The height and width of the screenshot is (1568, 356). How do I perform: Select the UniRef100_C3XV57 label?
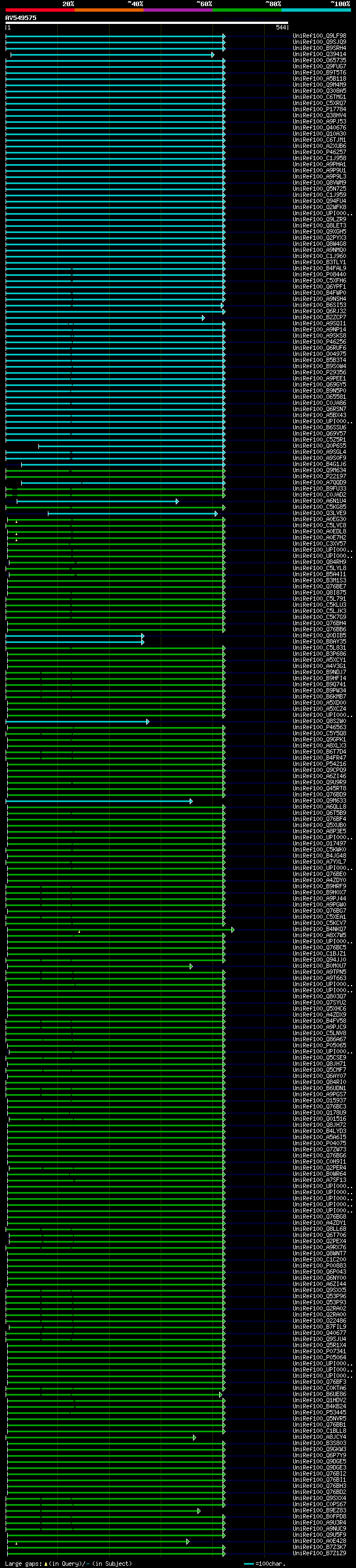tap(319, 543)
